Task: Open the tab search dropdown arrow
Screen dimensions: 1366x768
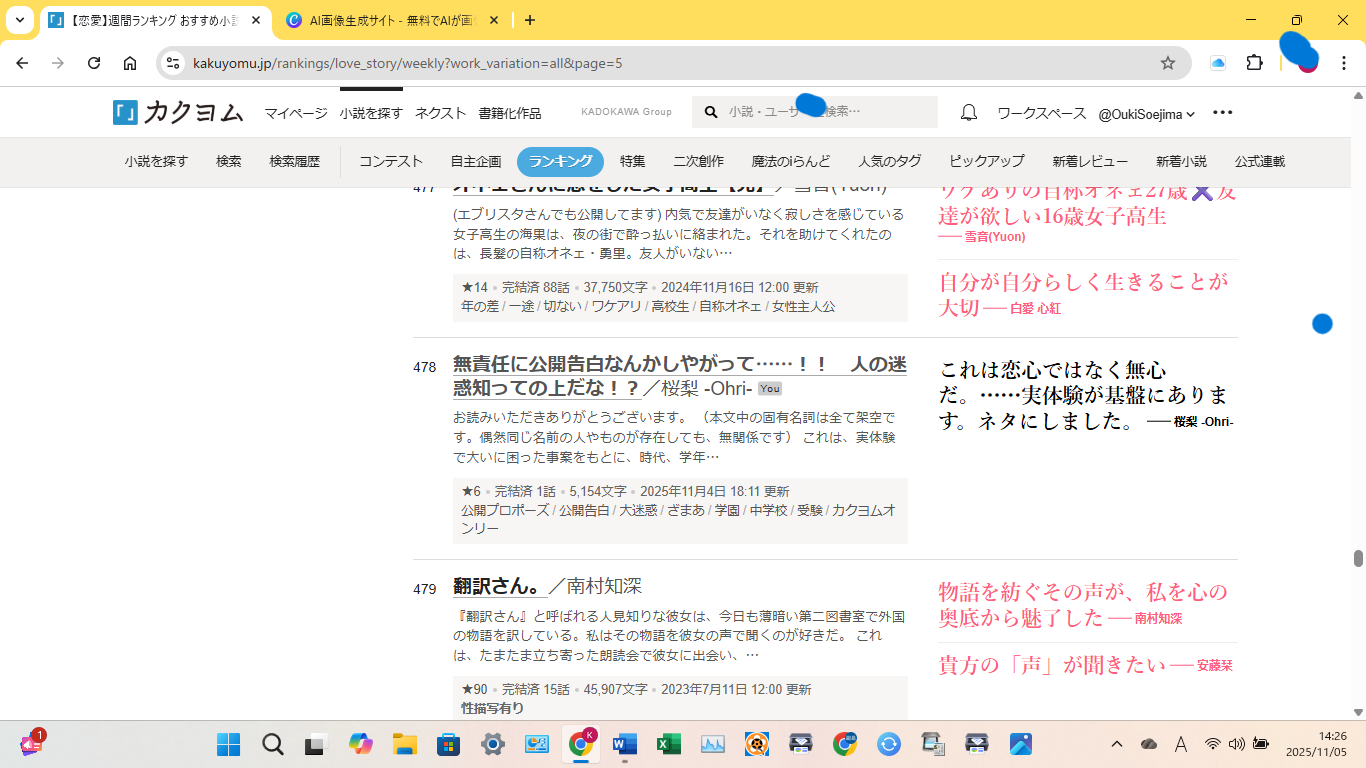Action: [19, 20]
